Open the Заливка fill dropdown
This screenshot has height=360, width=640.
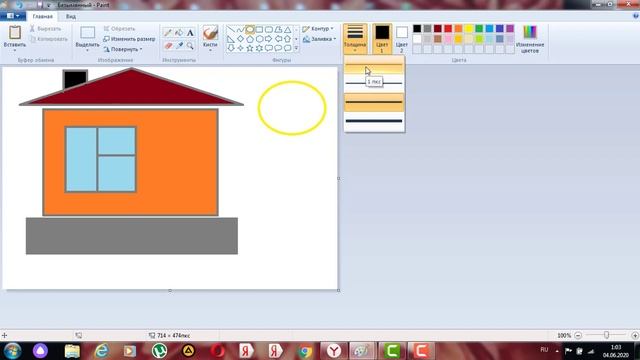tap(320, 39)
